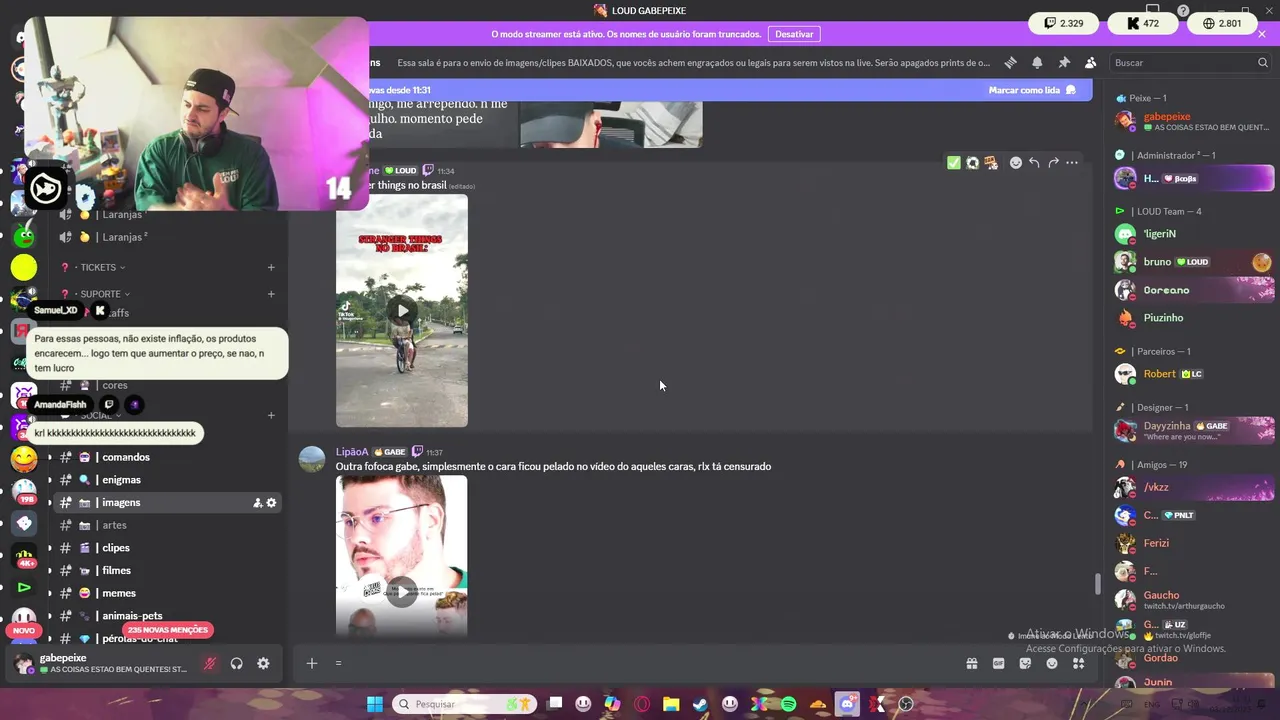
Task: Open the clipes channel
Action: 168,548
